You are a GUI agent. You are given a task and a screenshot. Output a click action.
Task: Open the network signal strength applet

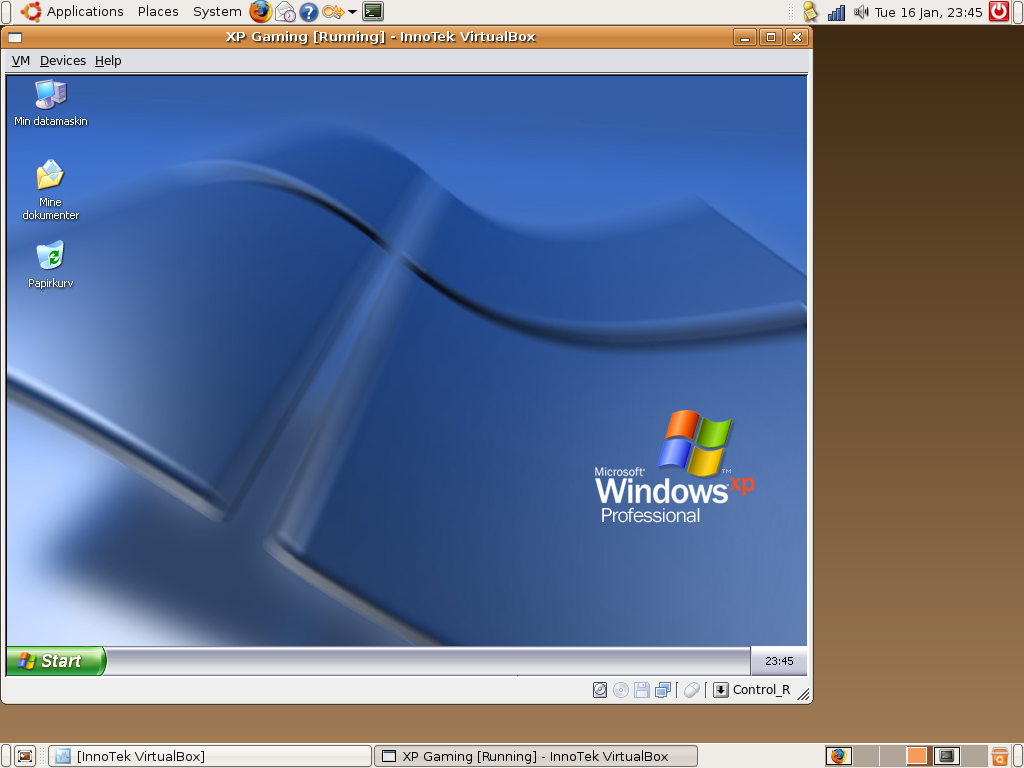(836, 12)
